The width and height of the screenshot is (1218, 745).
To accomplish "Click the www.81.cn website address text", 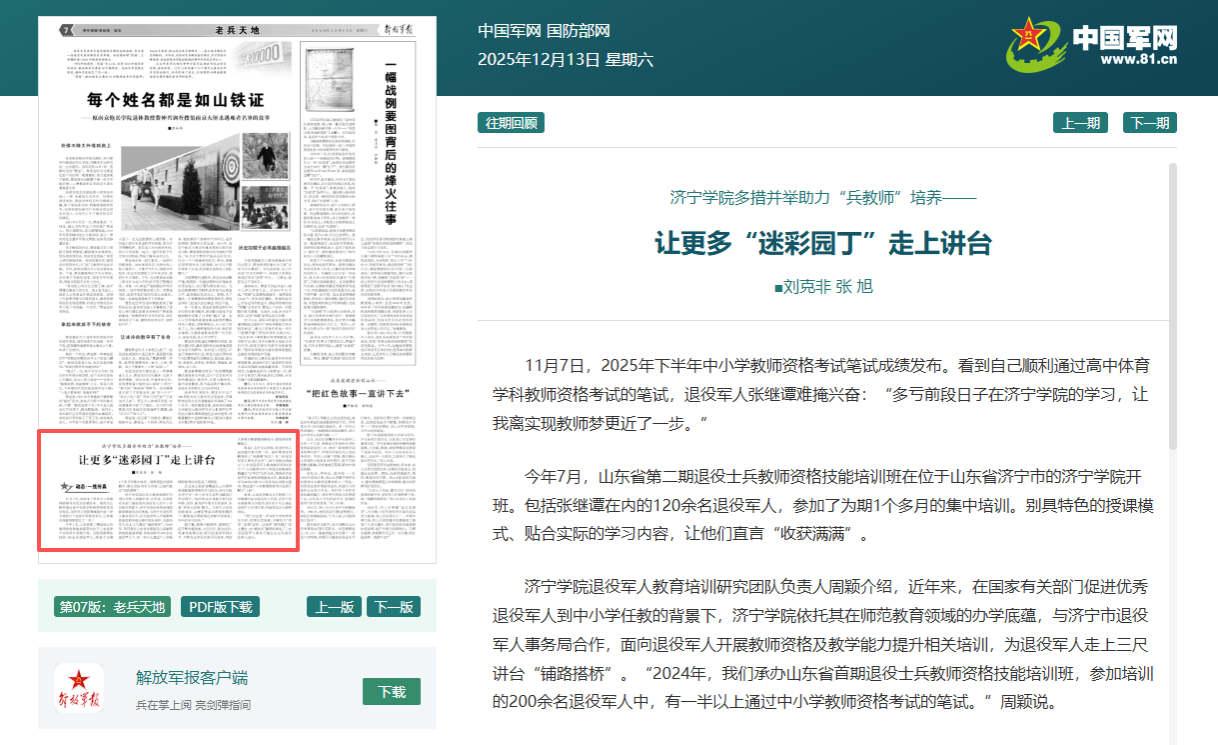I will (x=1138, y=59).
